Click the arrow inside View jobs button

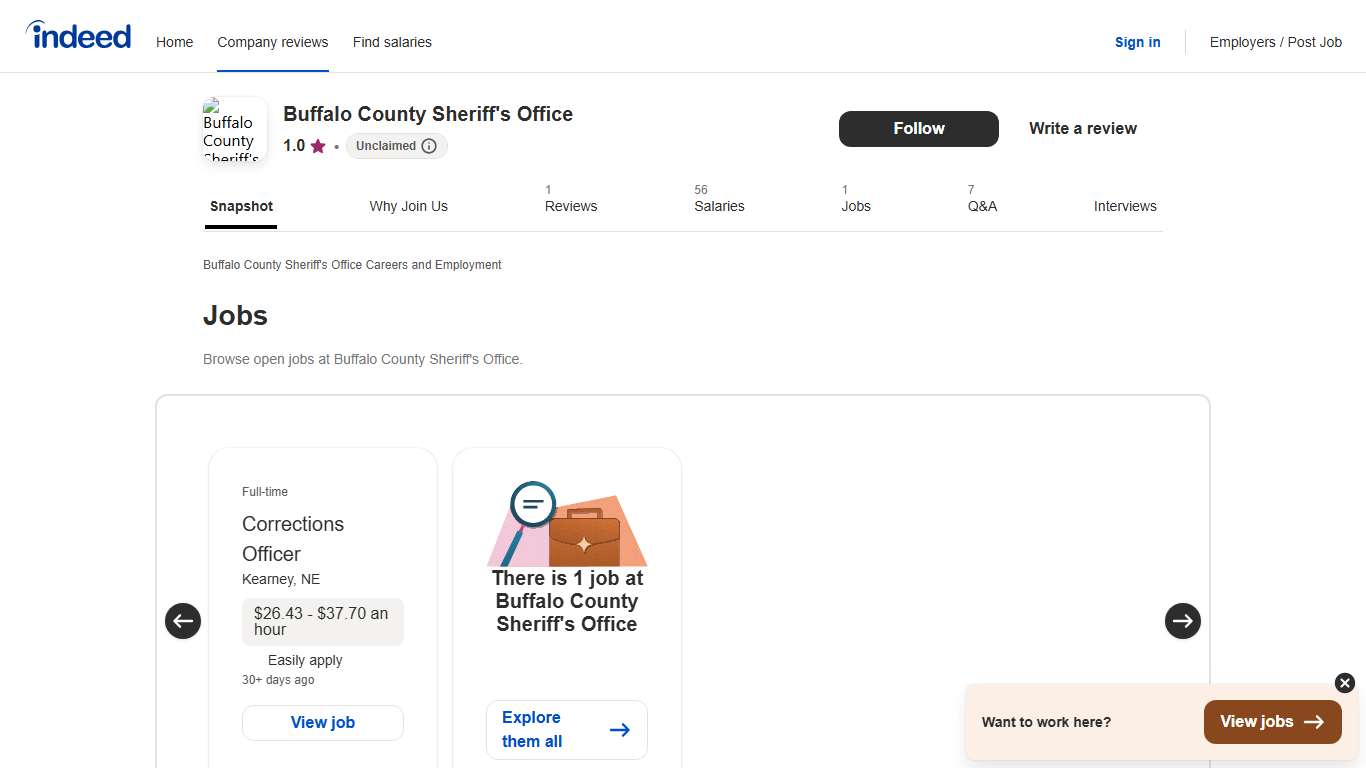[1316, 721]
